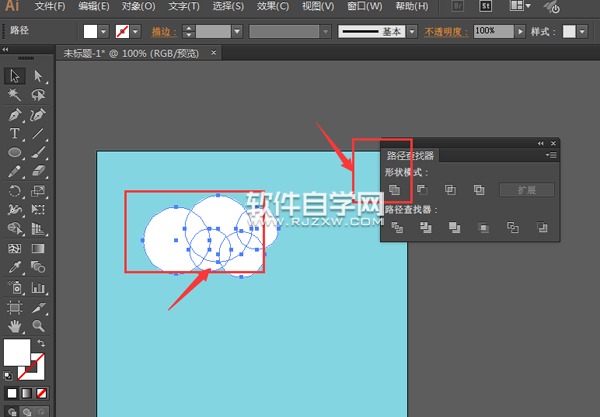
Task: Click the 描边 stroke link
Action: 164,31
